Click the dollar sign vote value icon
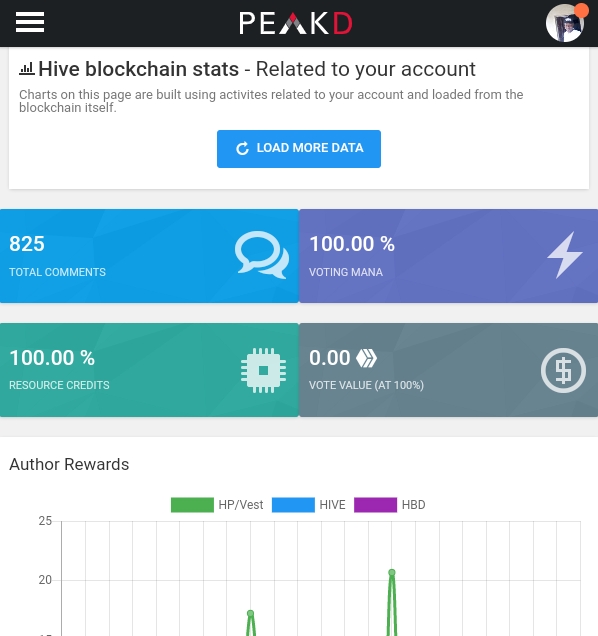This screenshot has width=598, height=636. point(563,370)
